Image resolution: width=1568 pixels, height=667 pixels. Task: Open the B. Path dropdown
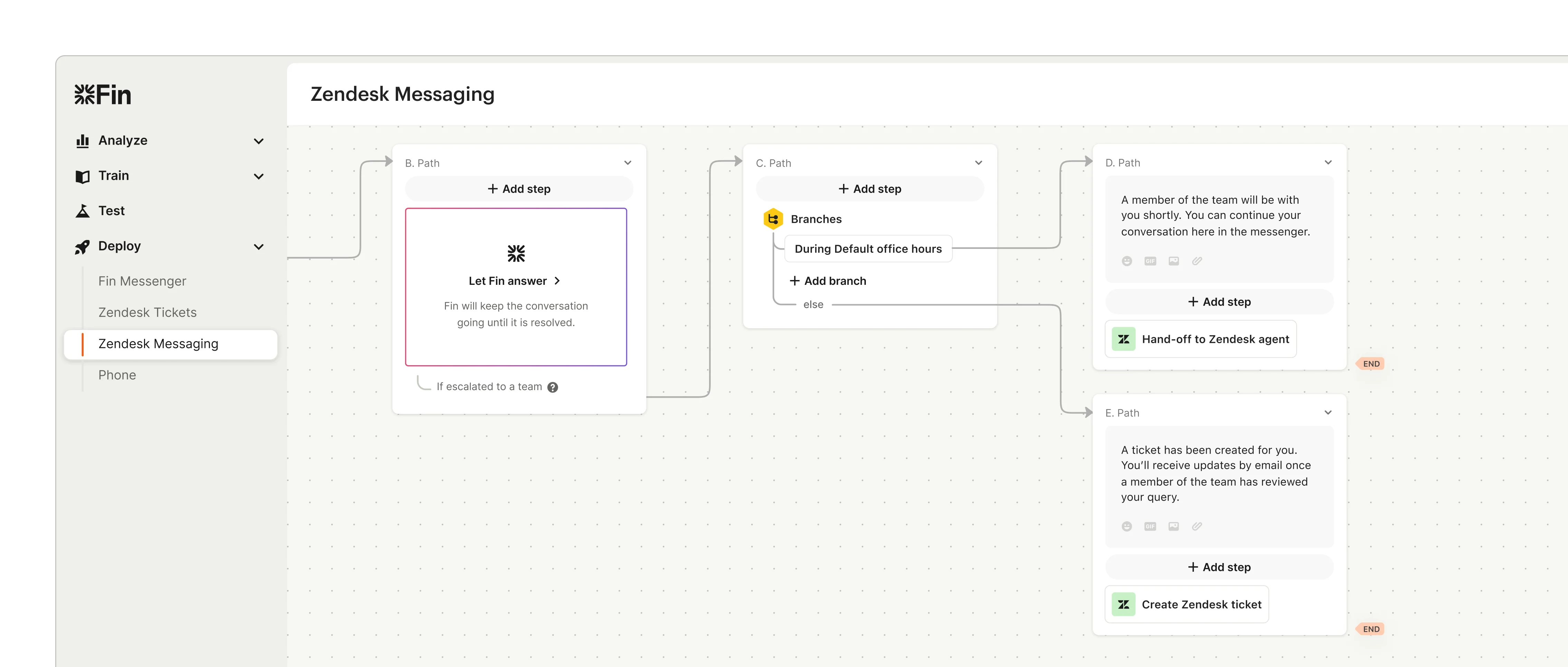(628, 163)
